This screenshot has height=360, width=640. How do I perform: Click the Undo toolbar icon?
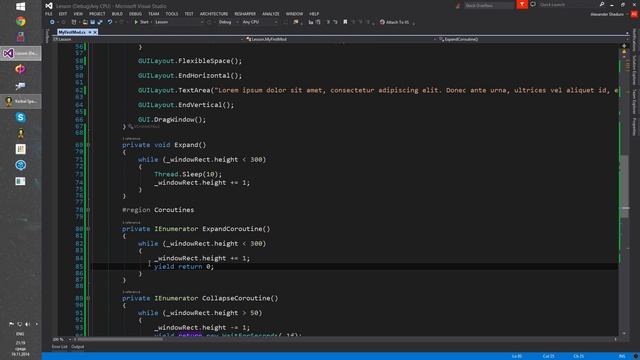pos(110,22)
